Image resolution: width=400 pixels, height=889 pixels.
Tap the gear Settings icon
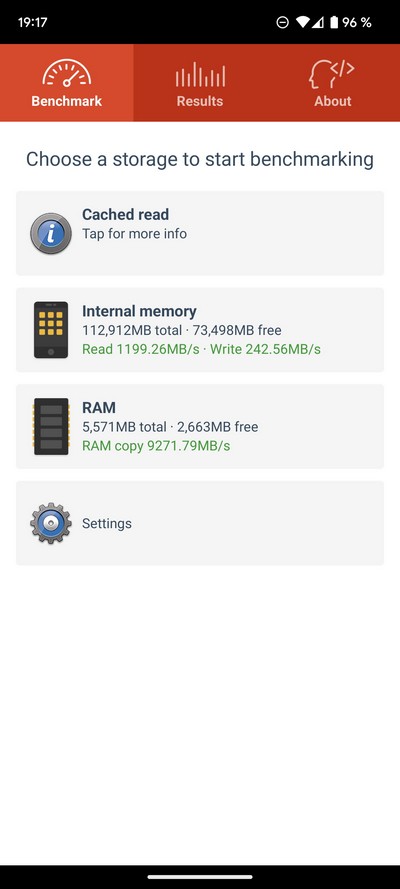click(51, 523)
